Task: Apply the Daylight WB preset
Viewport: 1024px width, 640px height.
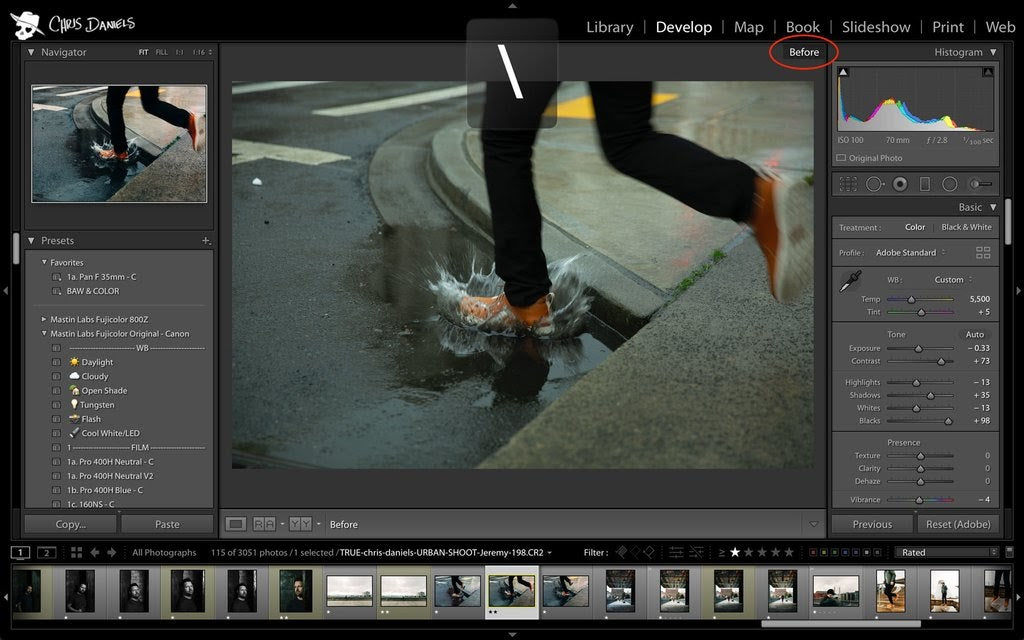Action: click(97, 362)
